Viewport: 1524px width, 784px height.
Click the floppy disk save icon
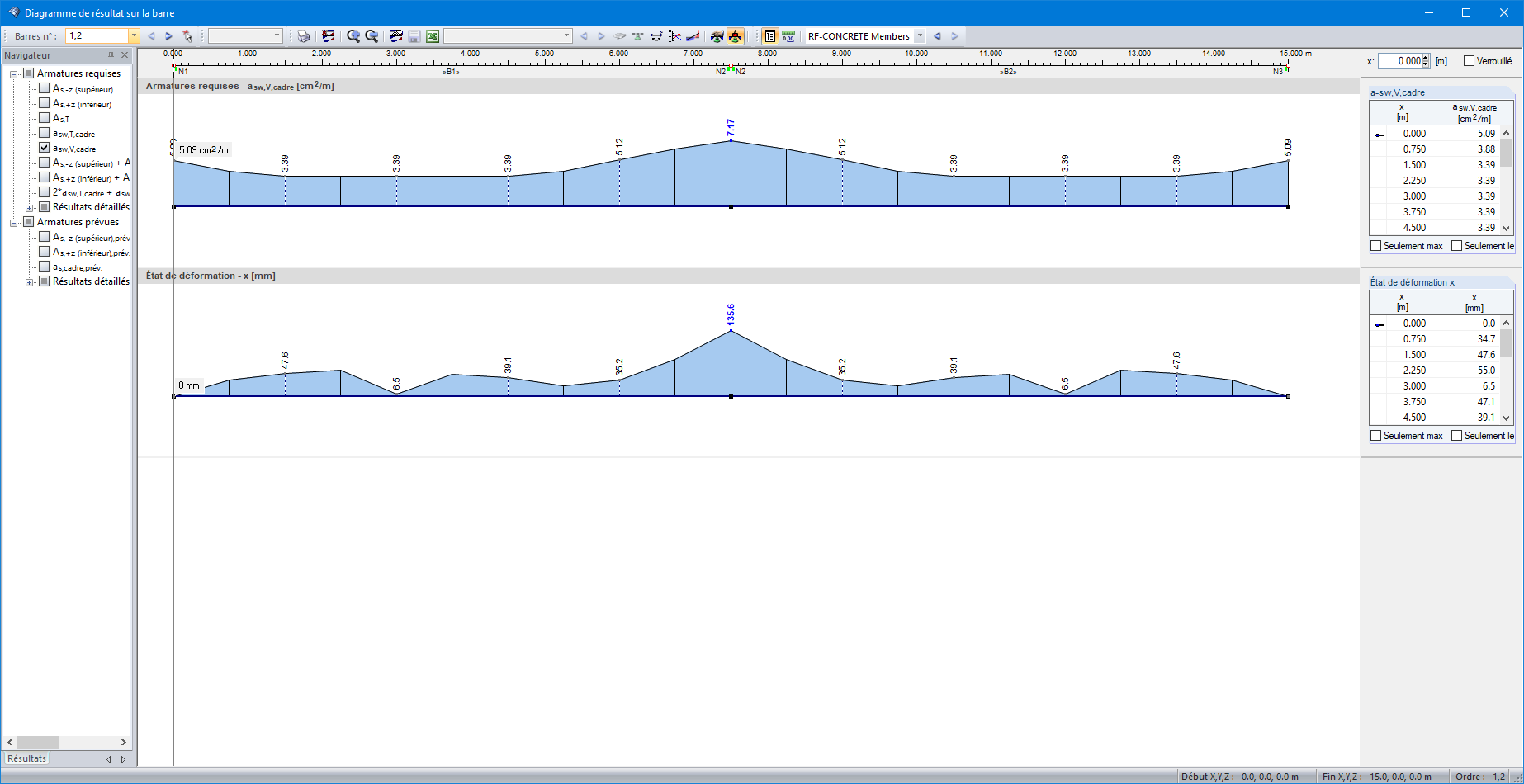[x=414, y=36]
